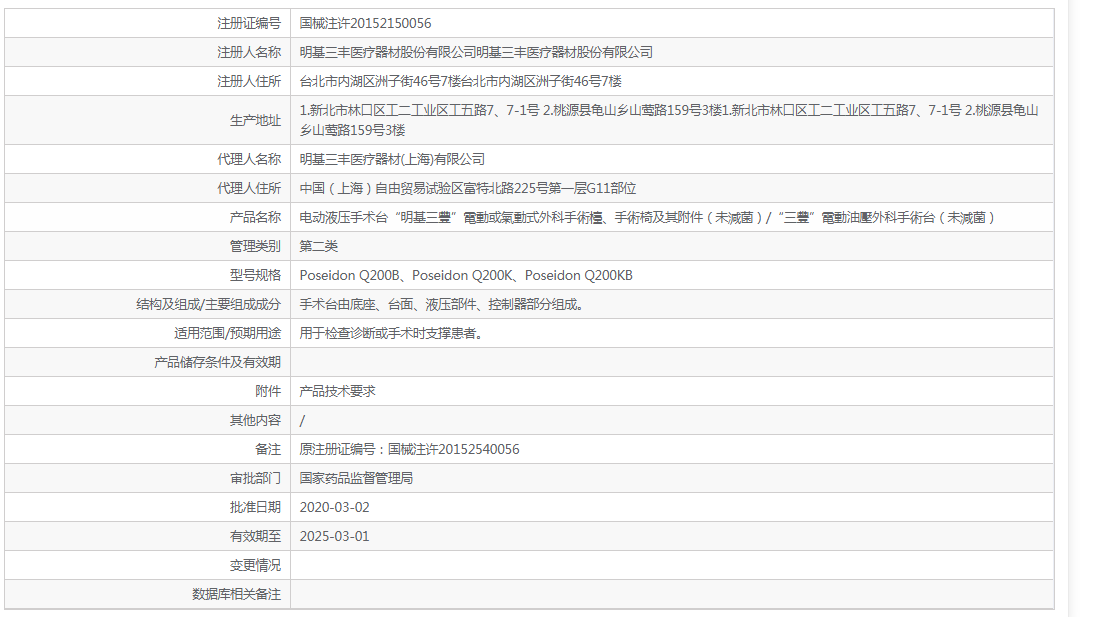Select production address text starting 1.新北市林口区
Image resolution: width=1098 pixels, height=617 pixels.
(669, 120)
